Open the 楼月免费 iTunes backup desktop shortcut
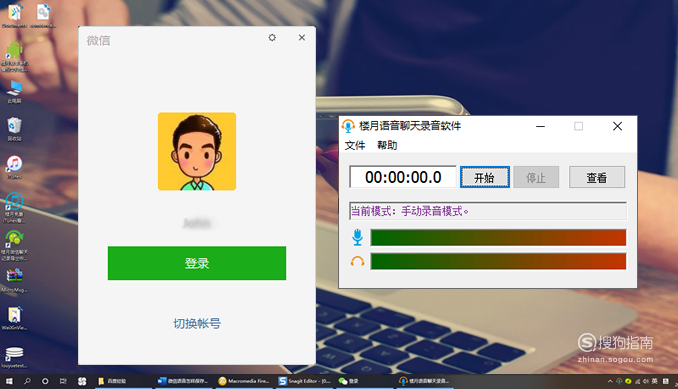 point(14,207)
